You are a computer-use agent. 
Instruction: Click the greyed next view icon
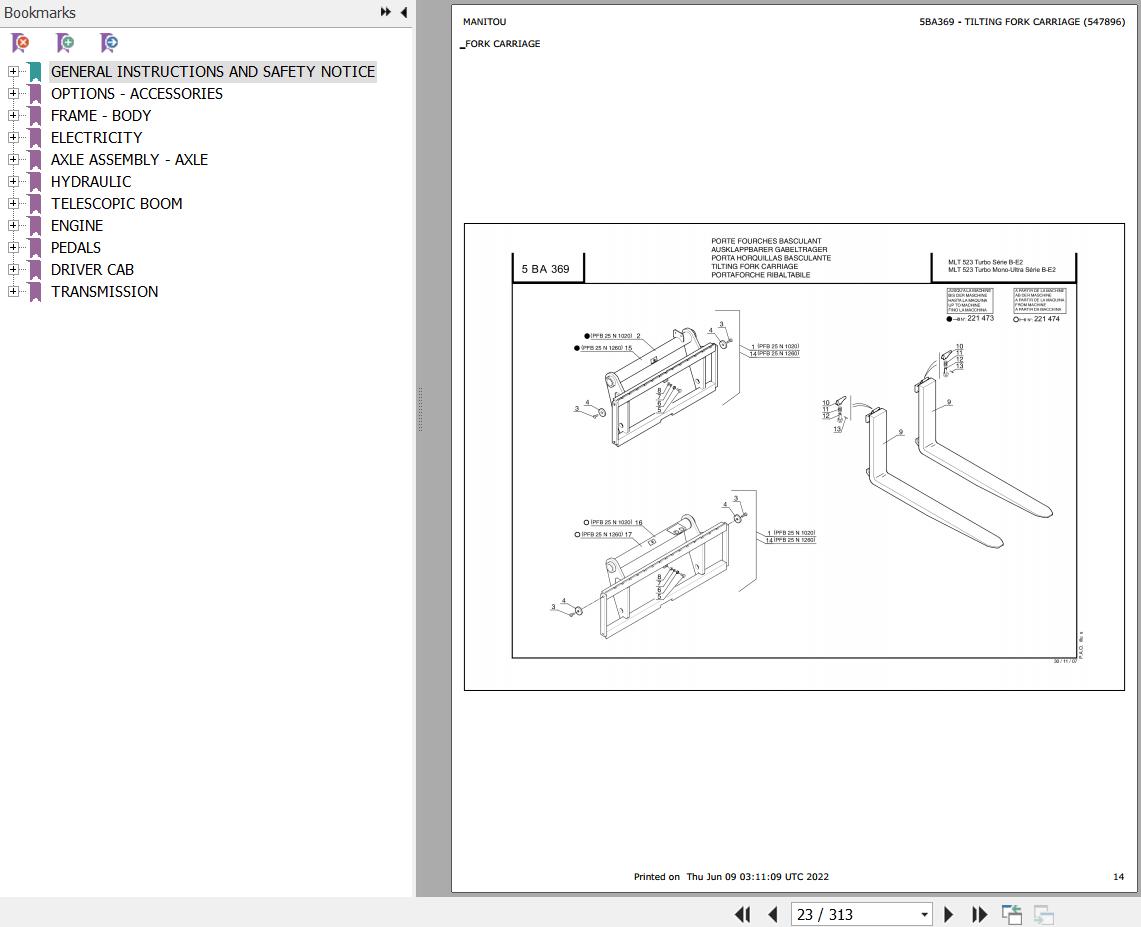[x=1043, y=914]
